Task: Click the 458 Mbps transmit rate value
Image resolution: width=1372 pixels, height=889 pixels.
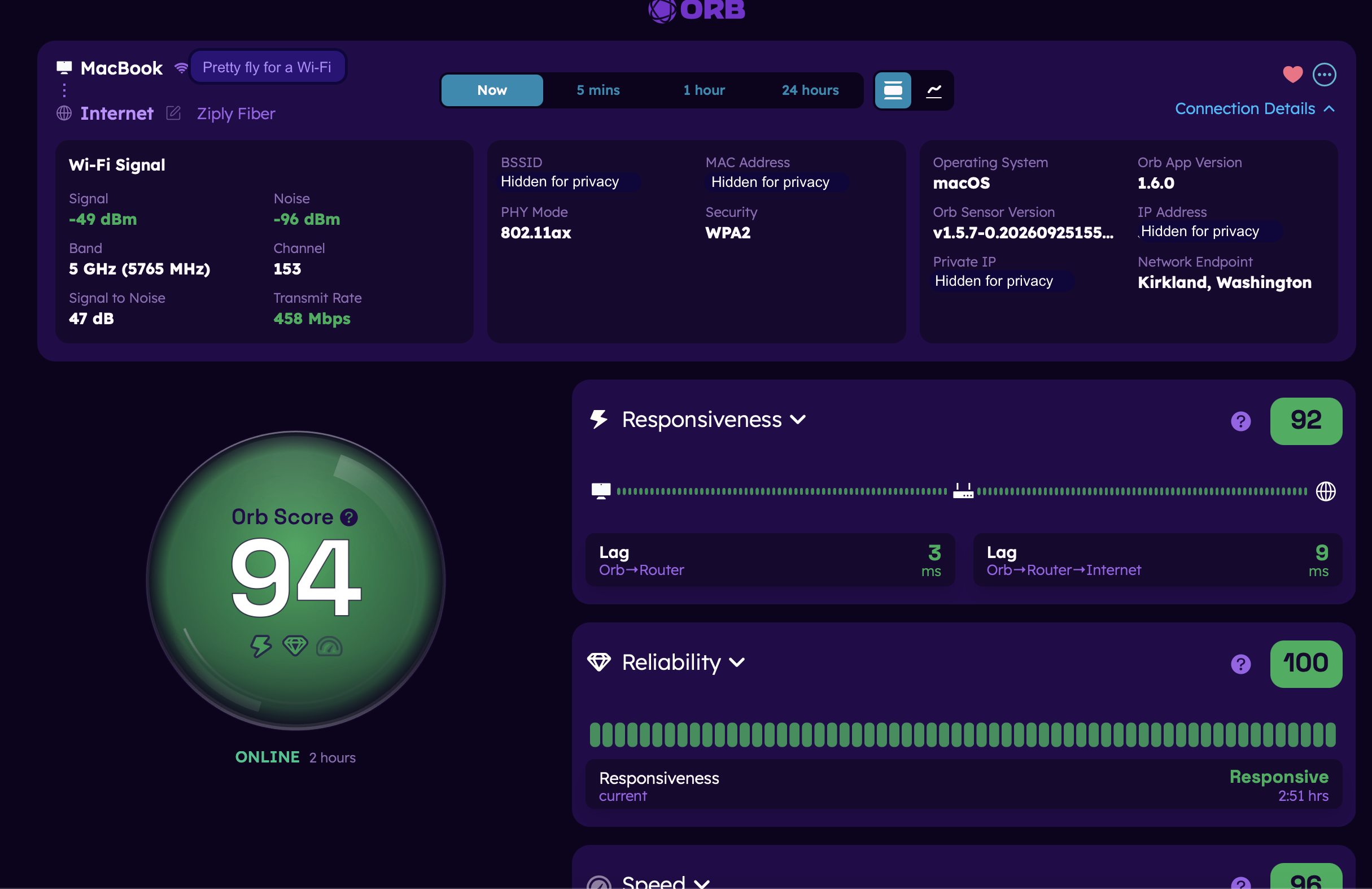Action: point(312,319)
